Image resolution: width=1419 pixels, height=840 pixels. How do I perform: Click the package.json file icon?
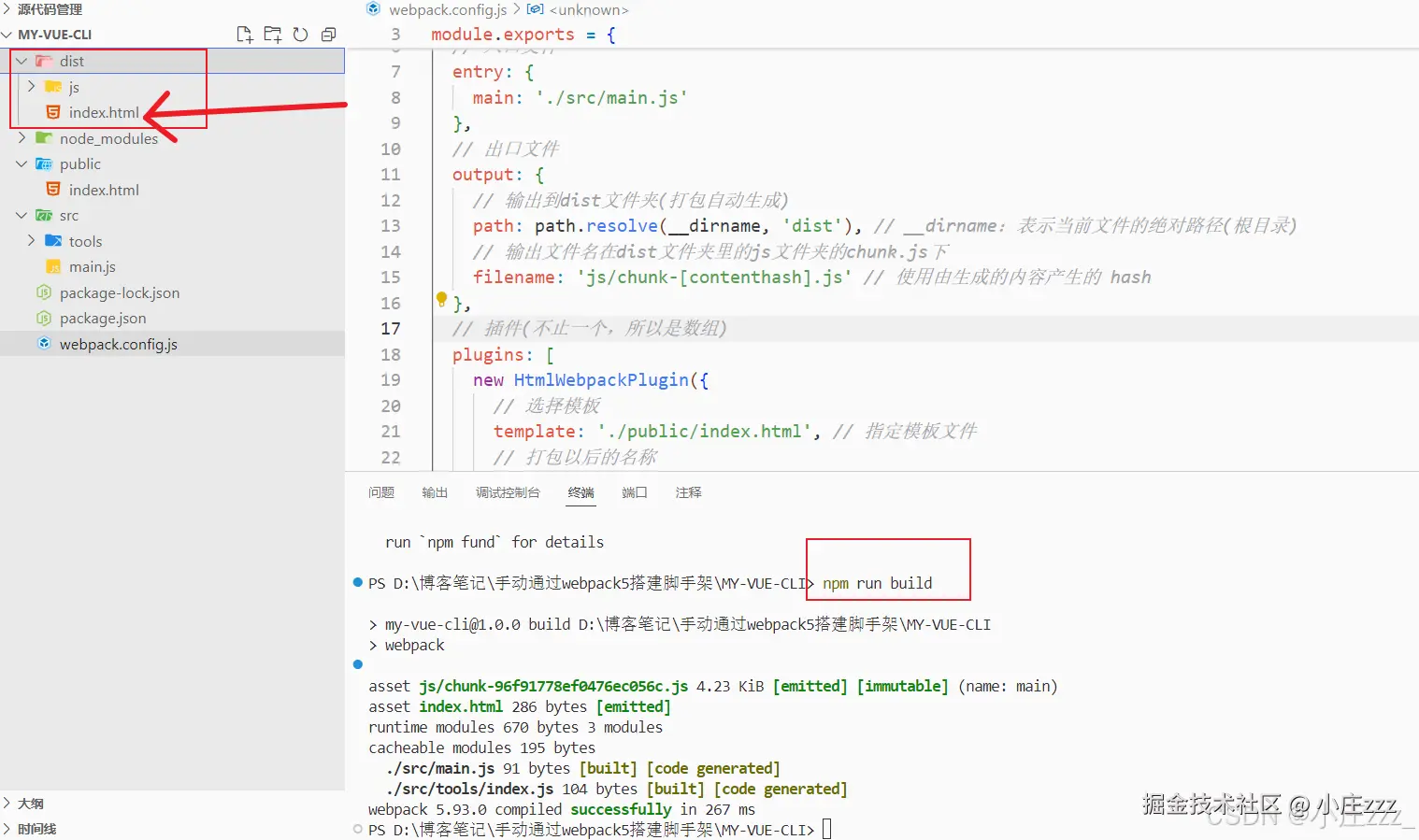[x=44, y=318]
